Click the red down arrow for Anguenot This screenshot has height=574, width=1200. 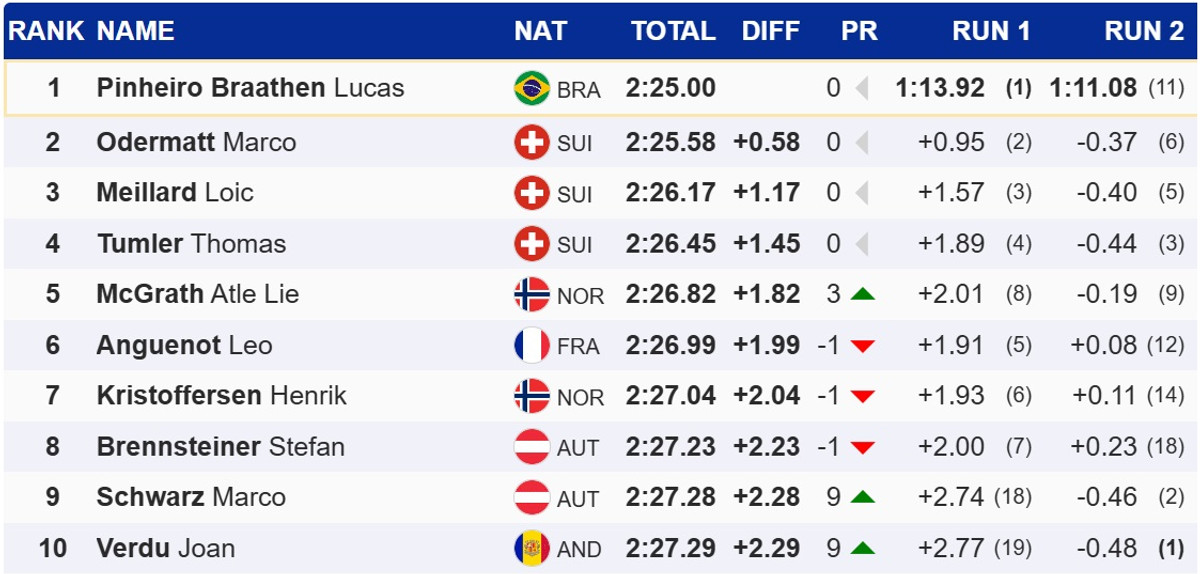[863, 346]
